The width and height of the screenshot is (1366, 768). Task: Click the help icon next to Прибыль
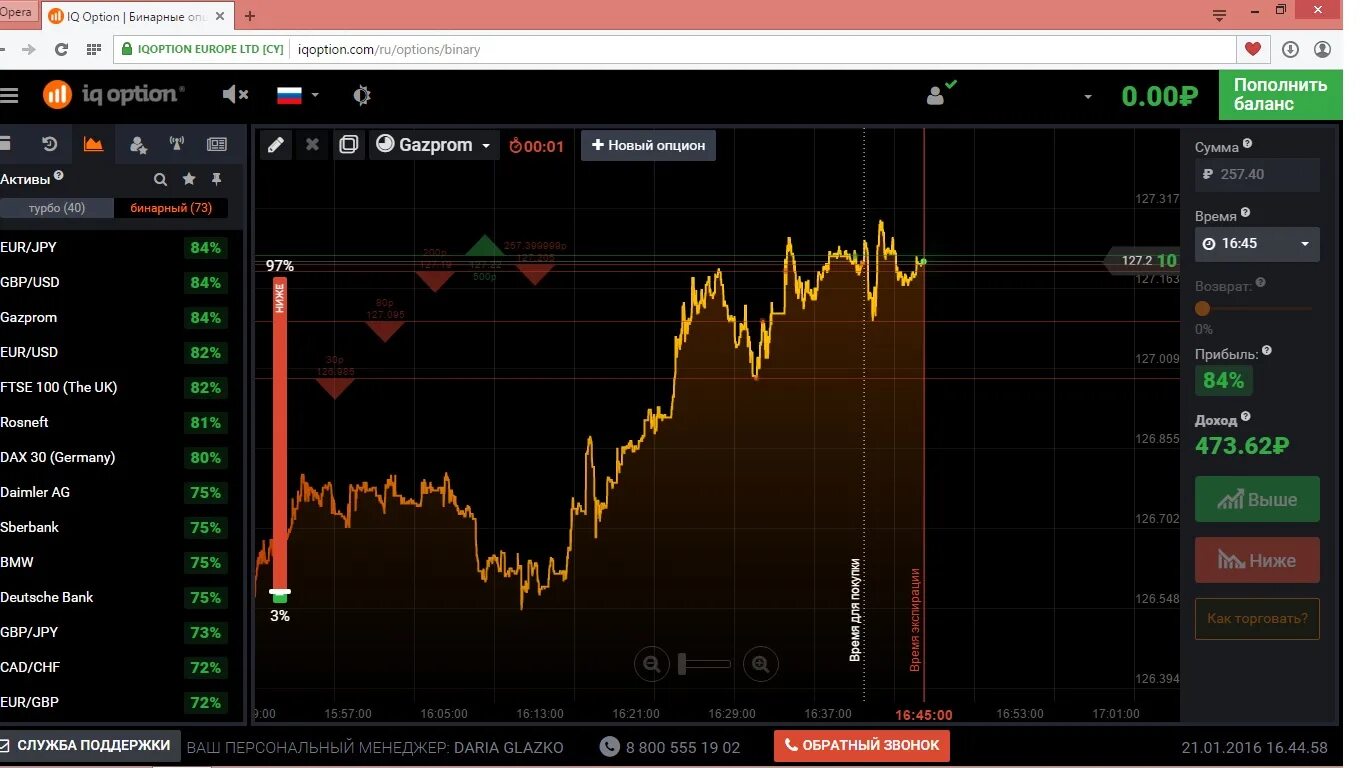click(x=1267, y=351)
